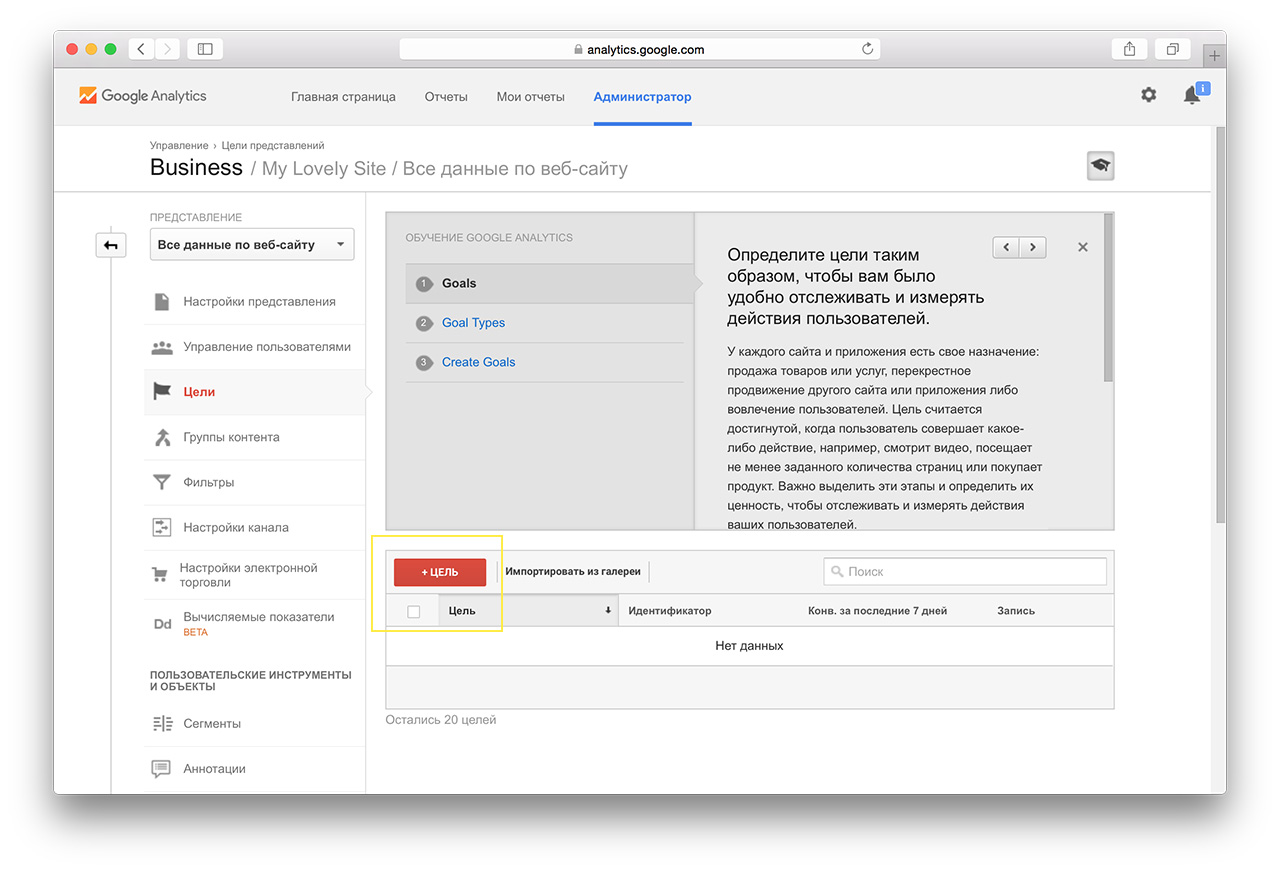Click the graduation cap education icon

[1100, 166]
